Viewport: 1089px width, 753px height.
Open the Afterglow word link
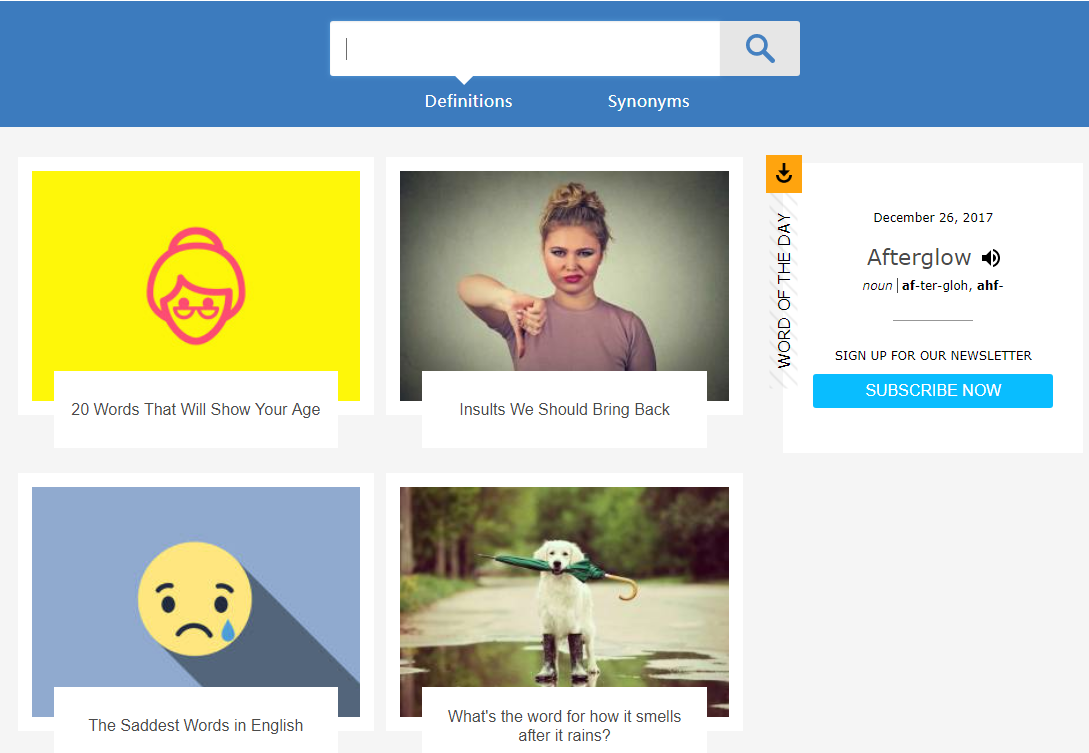point(918,258)
